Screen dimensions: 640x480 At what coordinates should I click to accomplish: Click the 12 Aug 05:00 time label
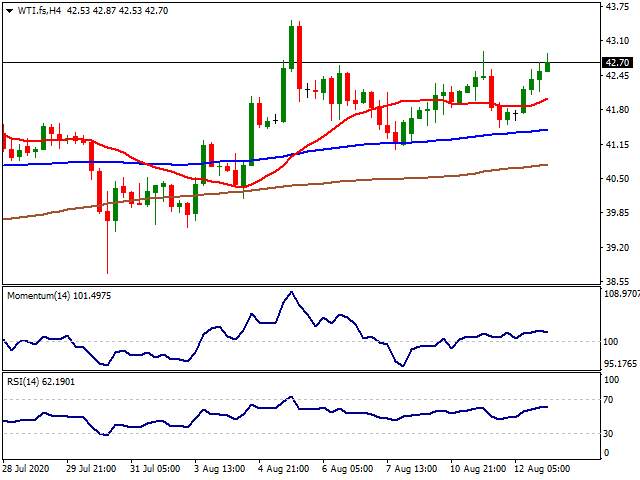[x=542, y=469]
